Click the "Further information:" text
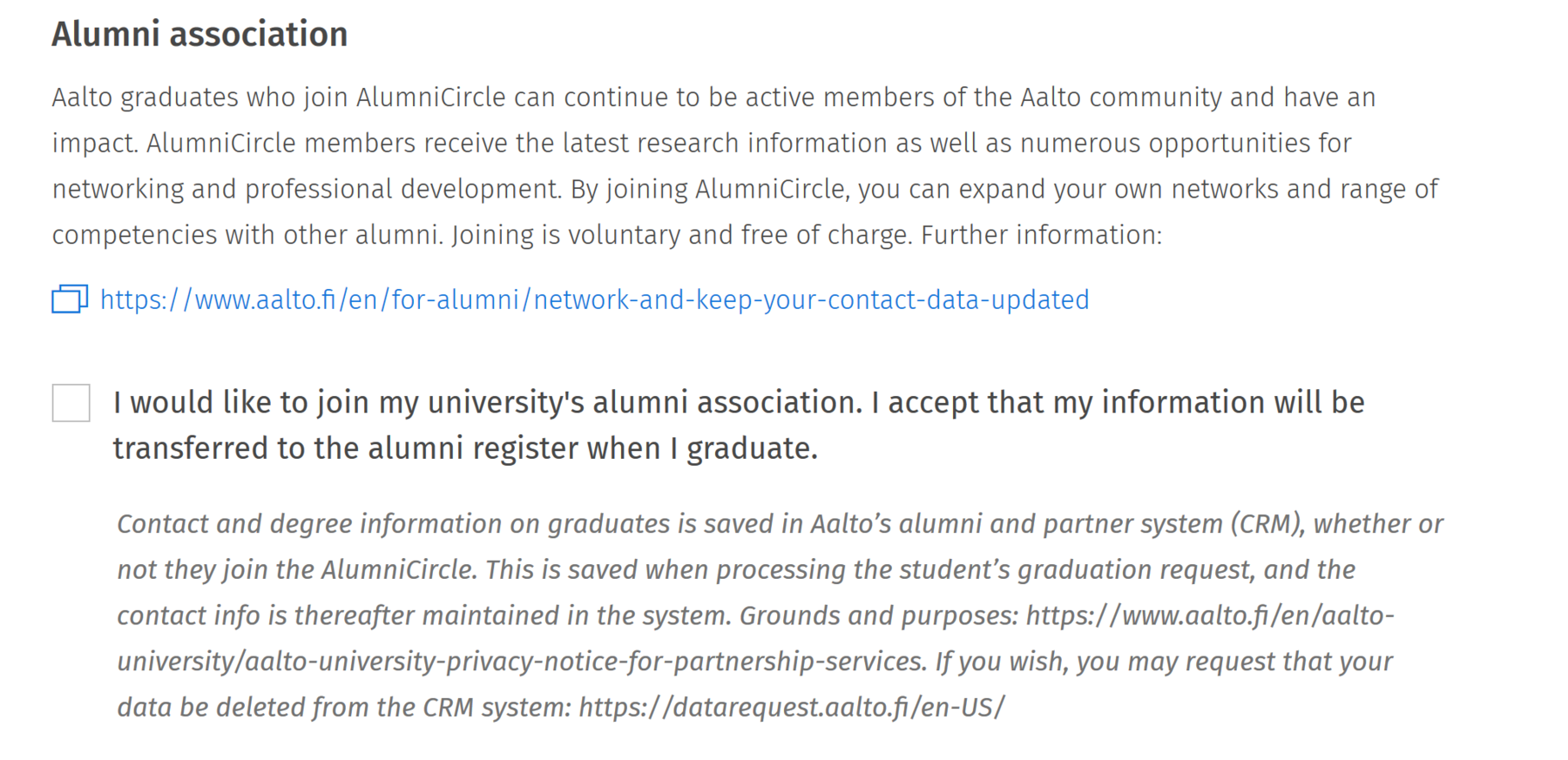1568x760 pixels. (1041, 235)
